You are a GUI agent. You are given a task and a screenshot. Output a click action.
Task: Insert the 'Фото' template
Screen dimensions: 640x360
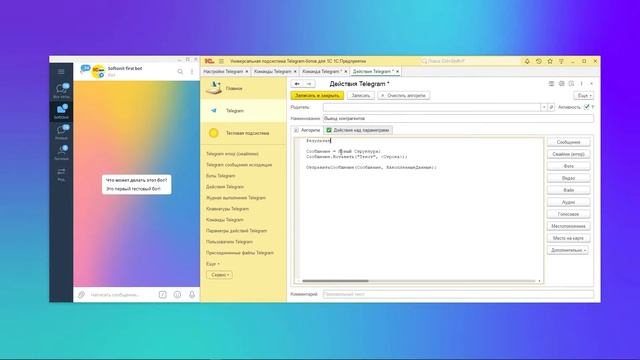[568, 166]
